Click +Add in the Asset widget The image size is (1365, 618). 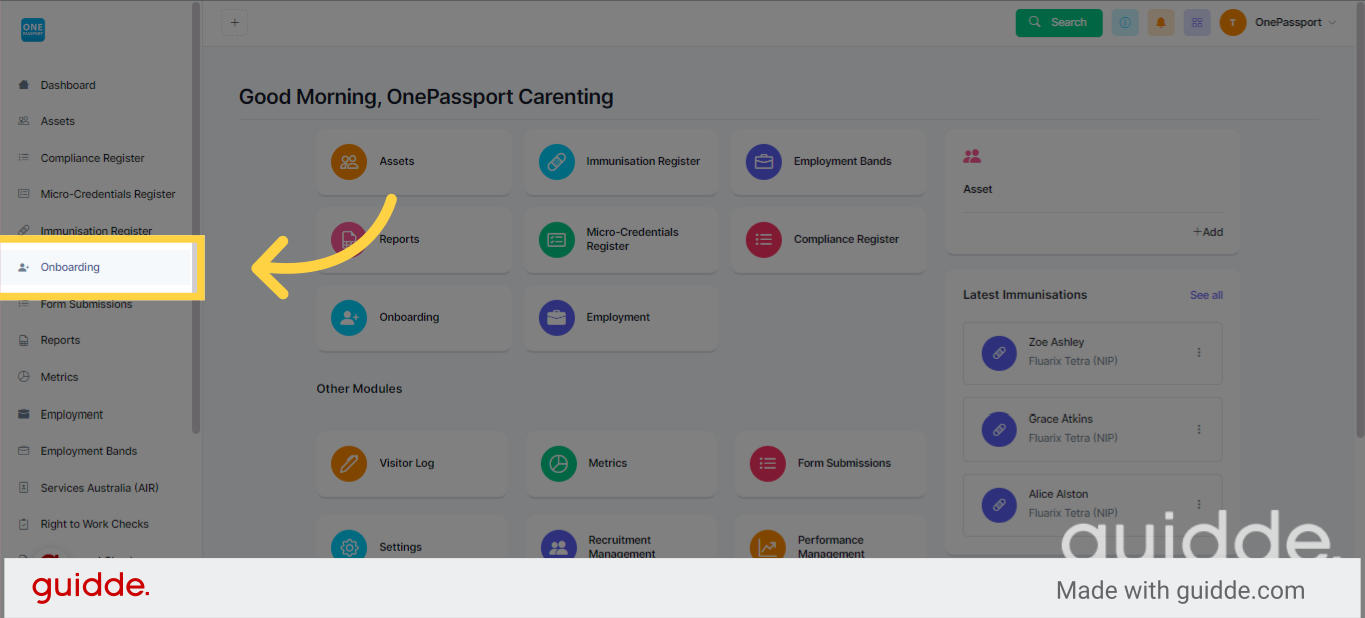click(x=1208, y=232)
